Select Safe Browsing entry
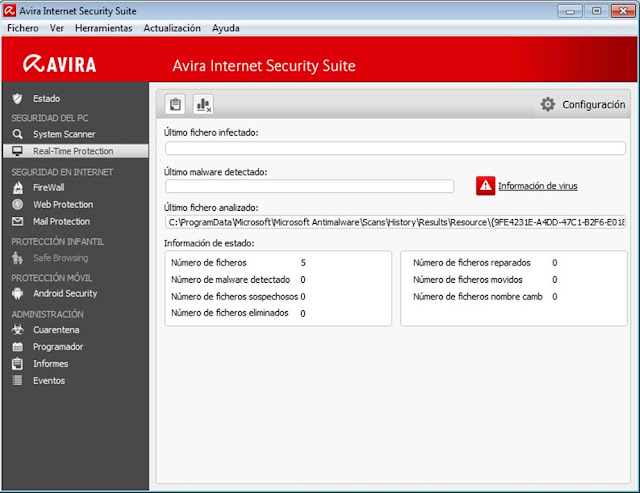640x493 pixels. [61, 258]
